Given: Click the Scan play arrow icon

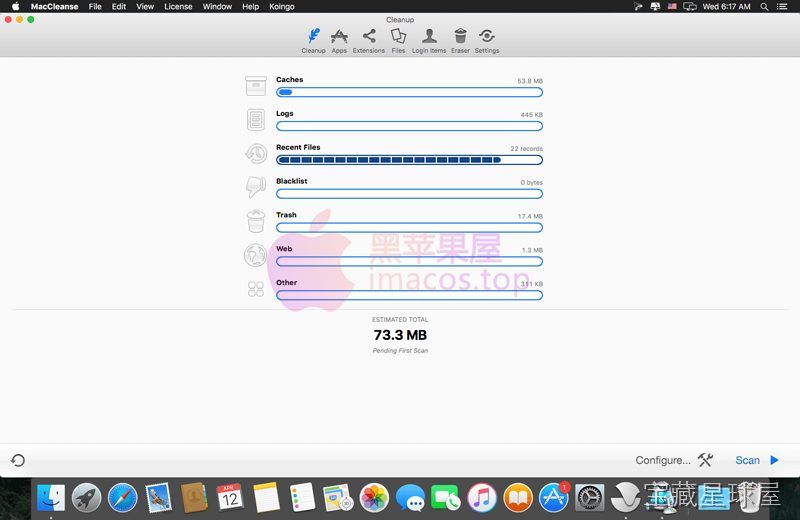Looking at the screenshot, I should [x=774, y=460].
